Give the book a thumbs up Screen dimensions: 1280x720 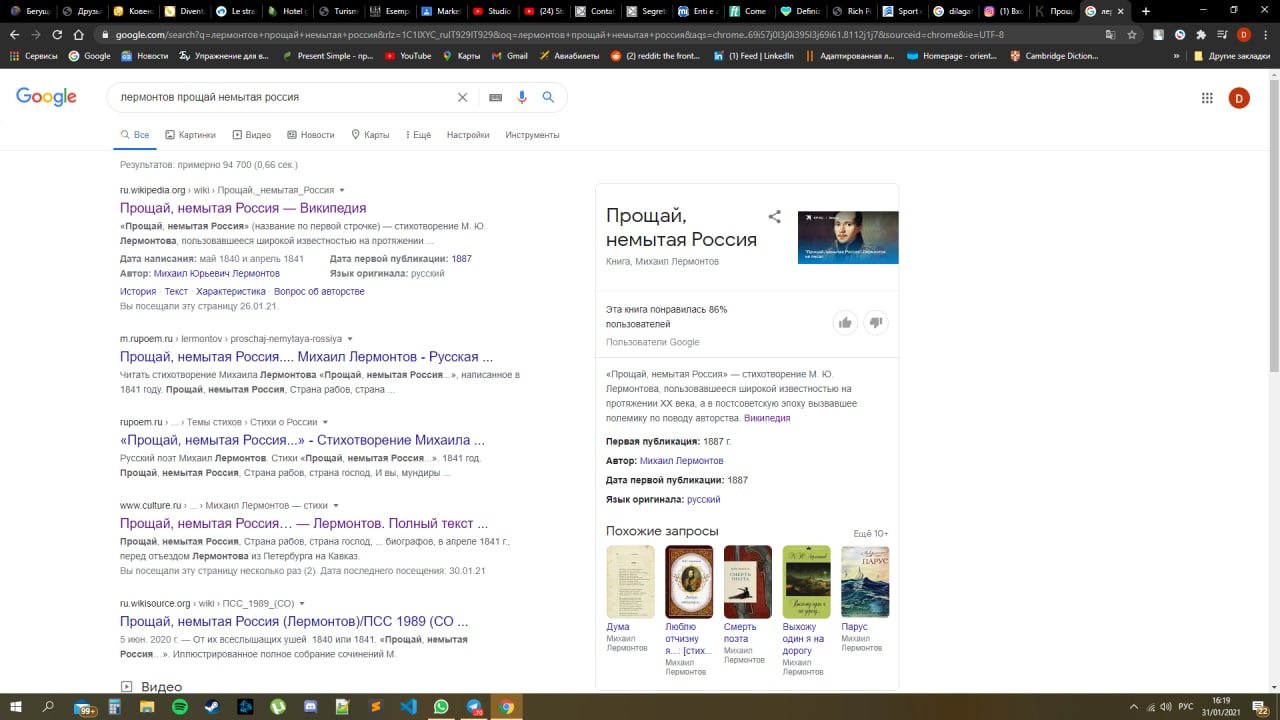coord(845,322)
